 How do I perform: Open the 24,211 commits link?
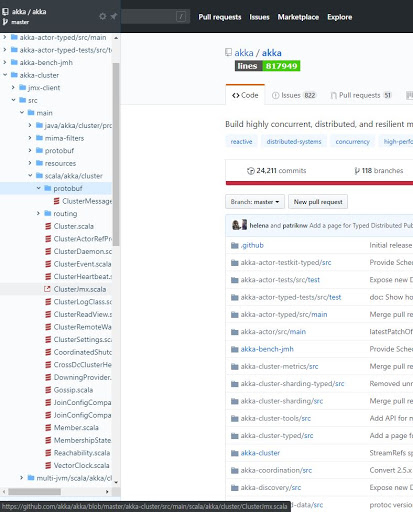pyautogui.click(x=276, y=171)
